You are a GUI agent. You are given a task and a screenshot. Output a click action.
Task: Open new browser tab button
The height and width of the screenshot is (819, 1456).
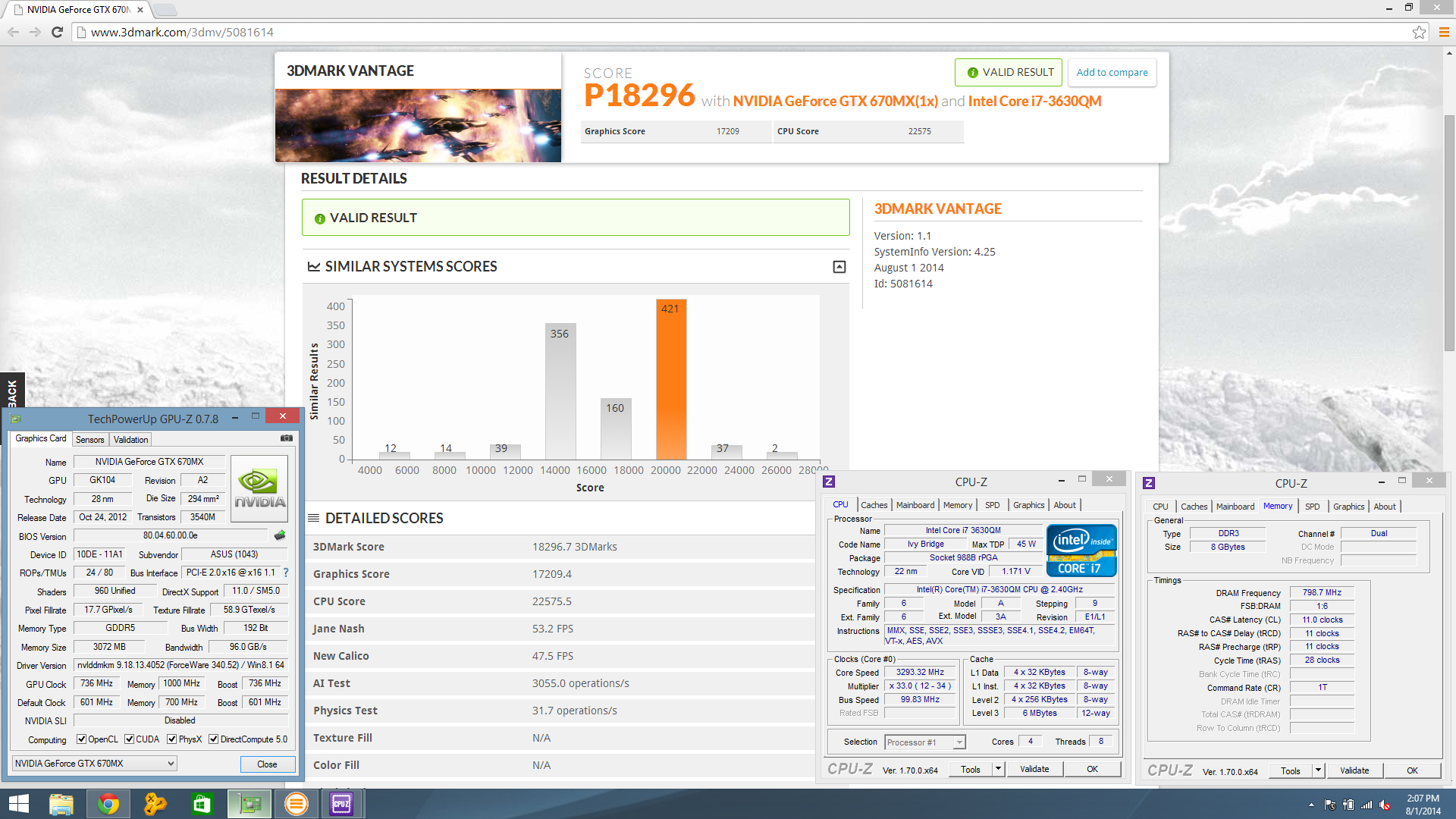[x=165, y=10]
